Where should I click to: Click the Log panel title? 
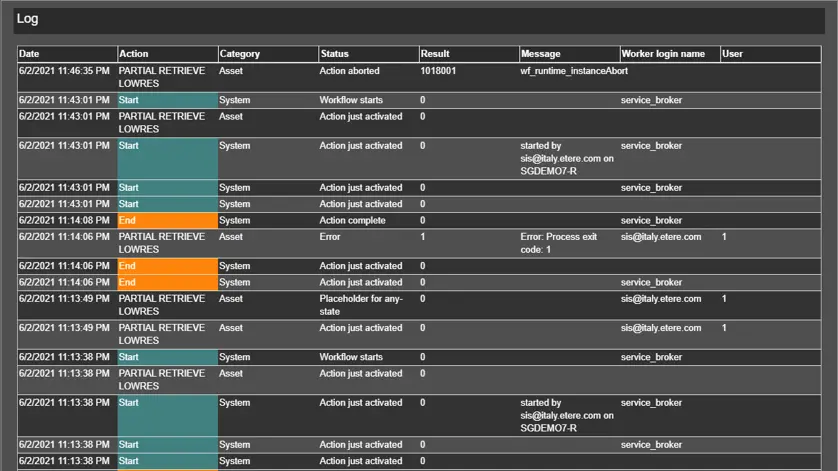coord(28,19)
